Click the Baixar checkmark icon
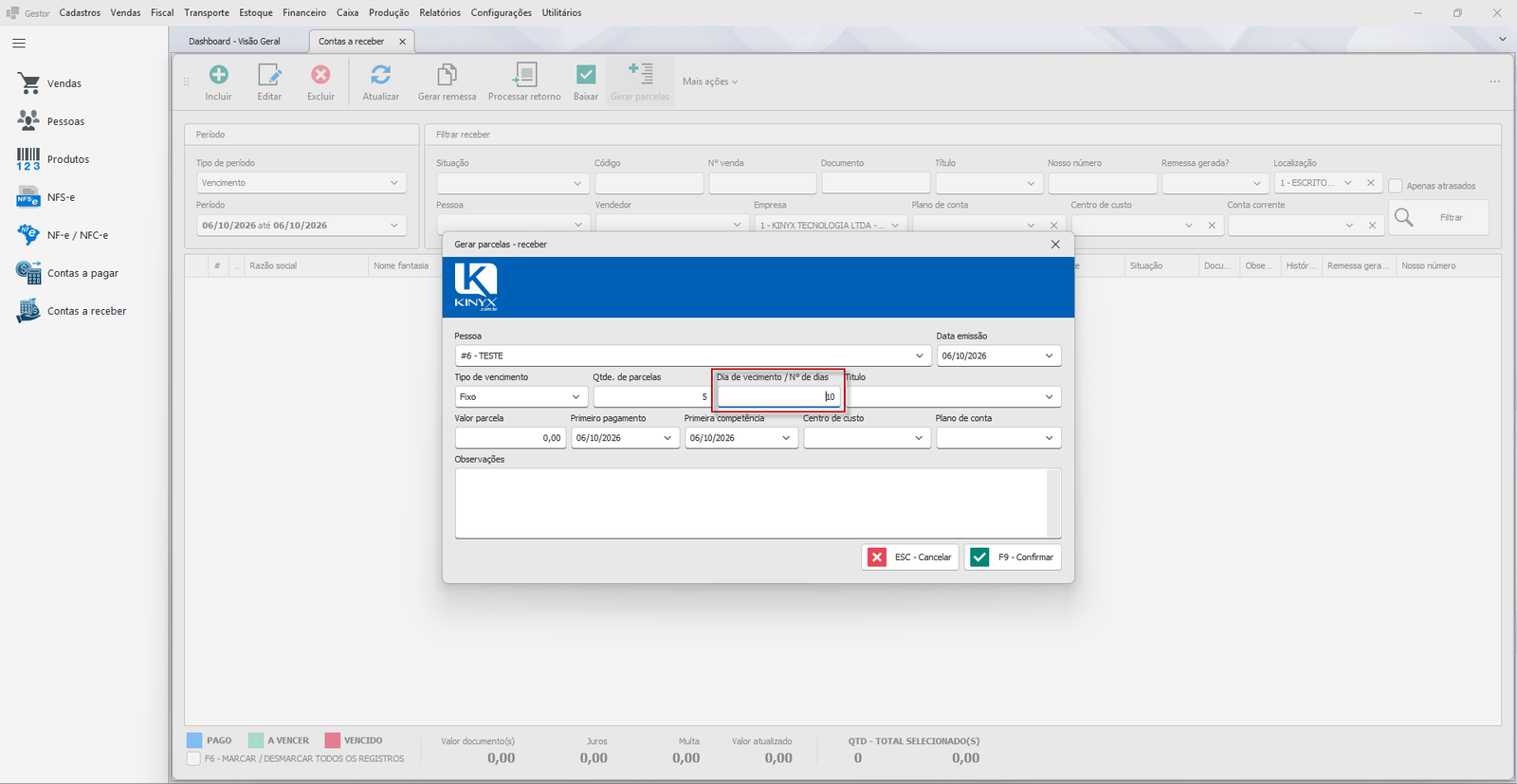Screen dimensions: 1517x784 click(x=586, y=75)
